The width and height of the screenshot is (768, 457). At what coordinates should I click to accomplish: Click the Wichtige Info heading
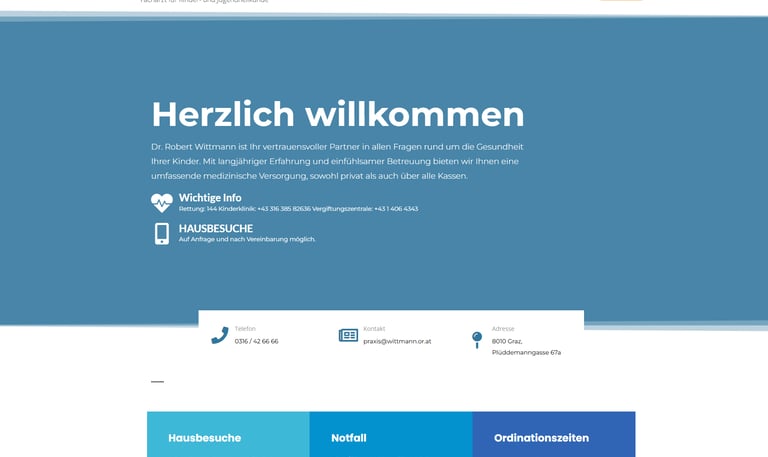point(210,197)
